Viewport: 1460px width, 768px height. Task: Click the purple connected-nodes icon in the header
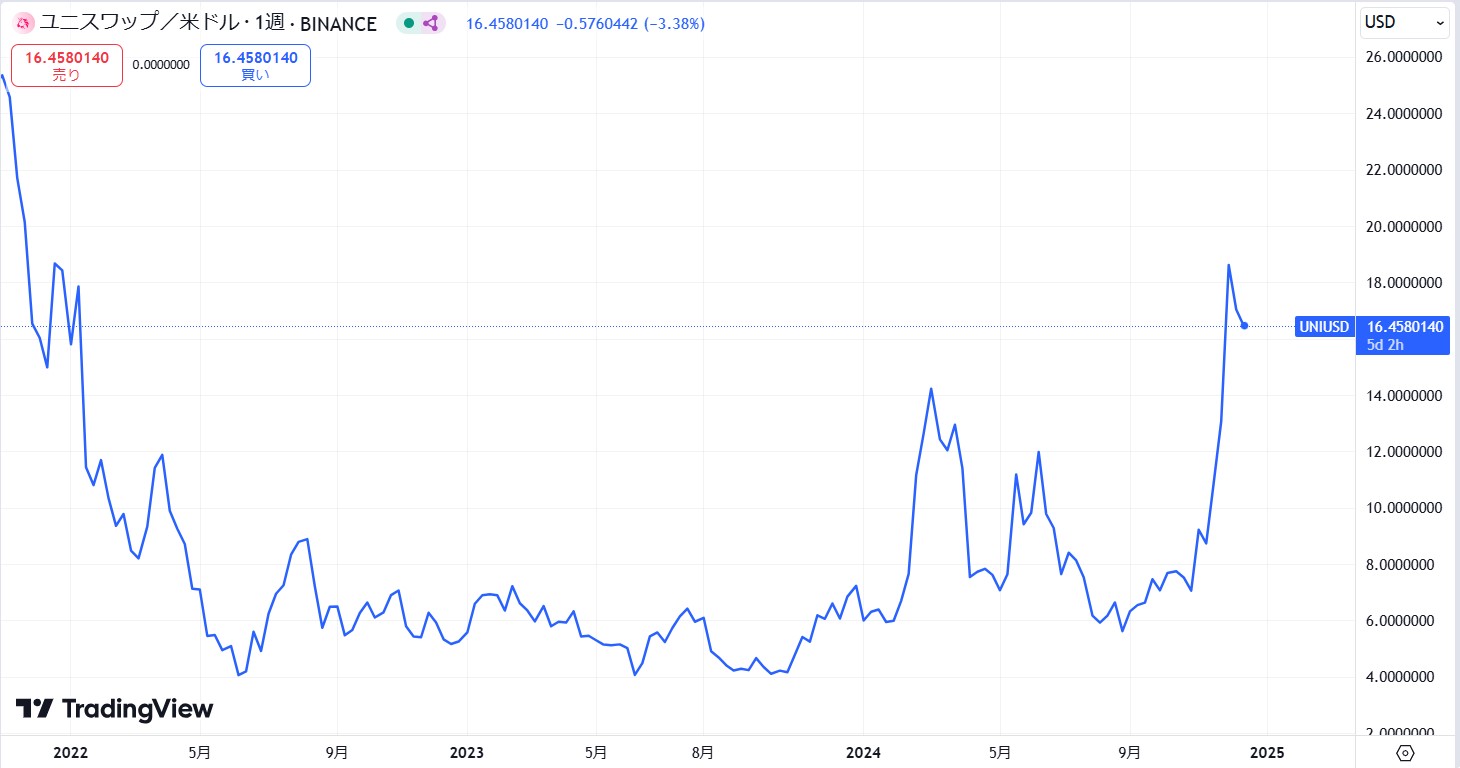431,23
